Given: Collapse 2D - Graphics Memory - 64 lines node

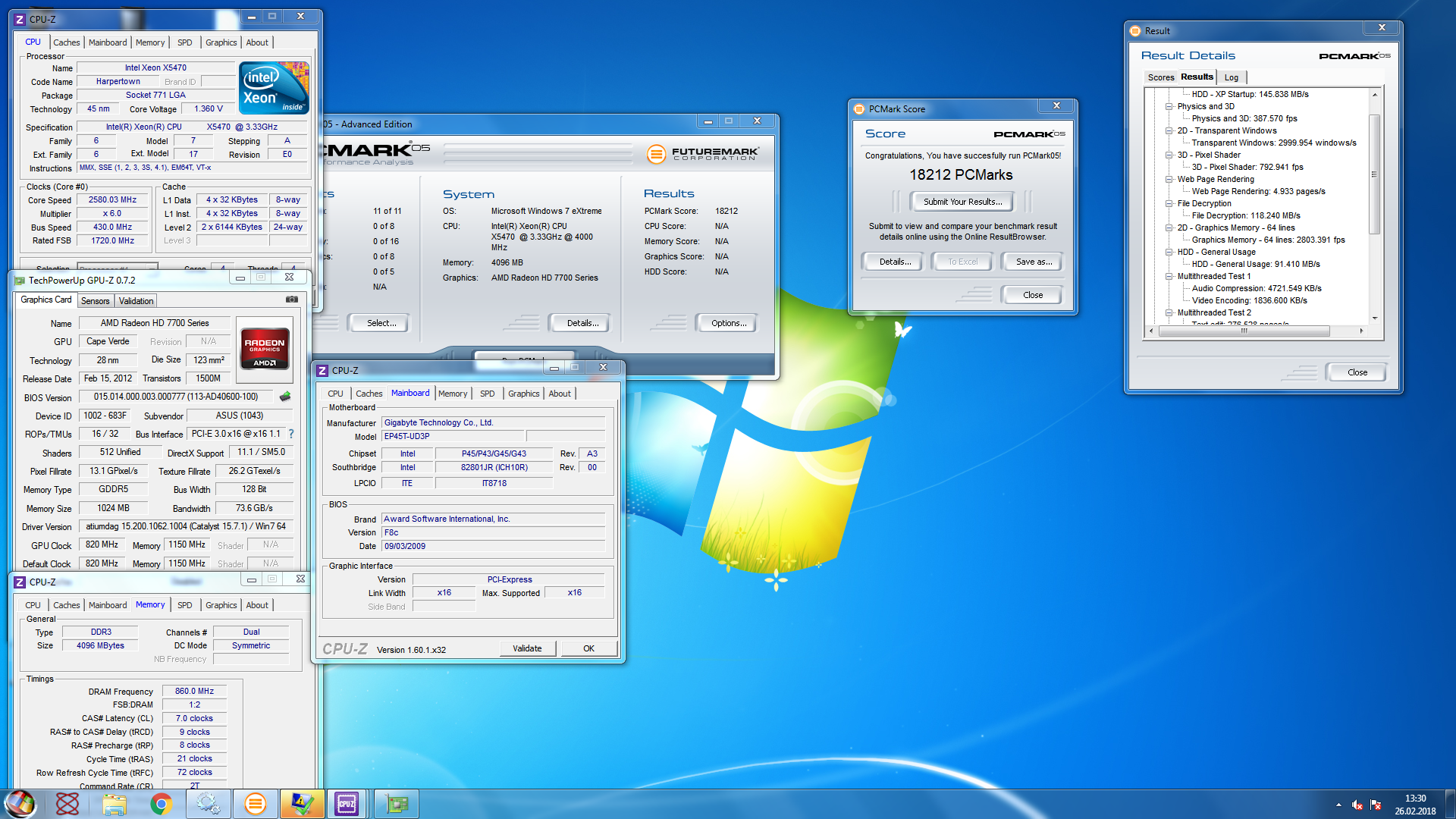Looking at the screenshot, I should (1169, 228).
